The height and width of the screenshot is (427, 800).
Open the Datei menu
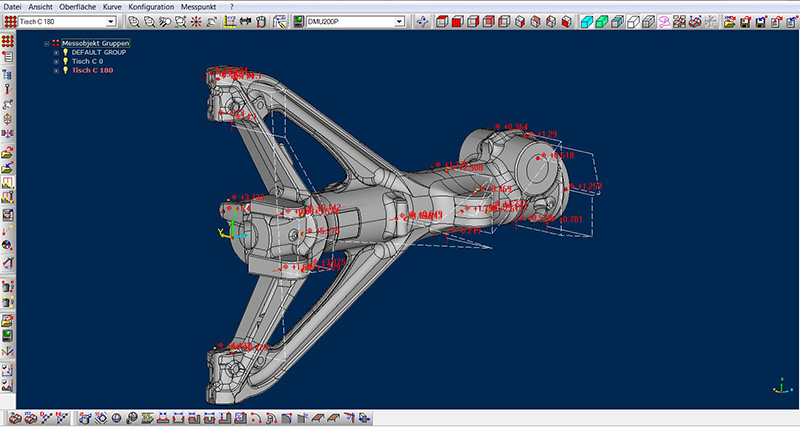point(12,7)
